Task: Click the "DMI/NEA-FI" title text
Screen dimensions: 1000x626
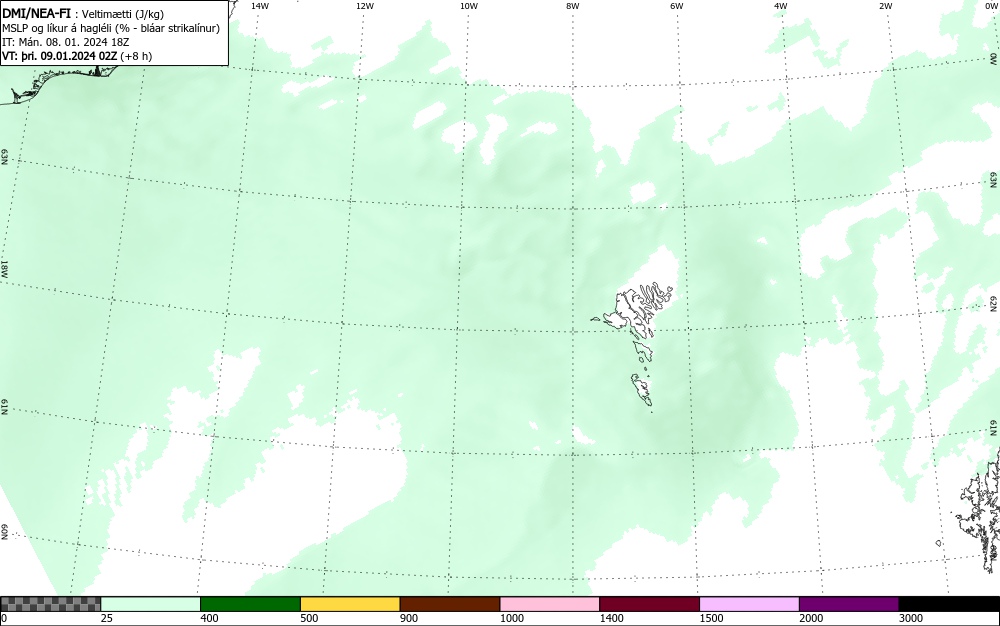Action: (x=36, y=12)
